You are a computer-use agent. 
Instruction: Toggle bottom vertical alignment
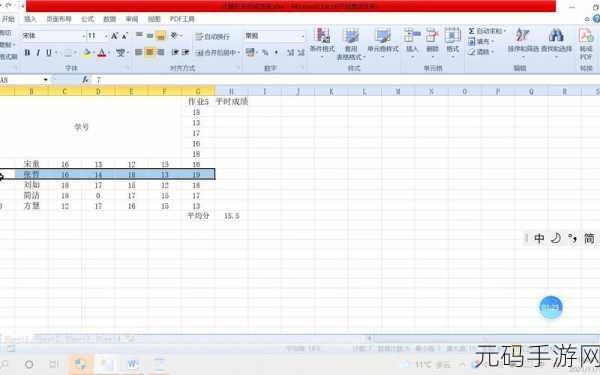click(161, 36)
